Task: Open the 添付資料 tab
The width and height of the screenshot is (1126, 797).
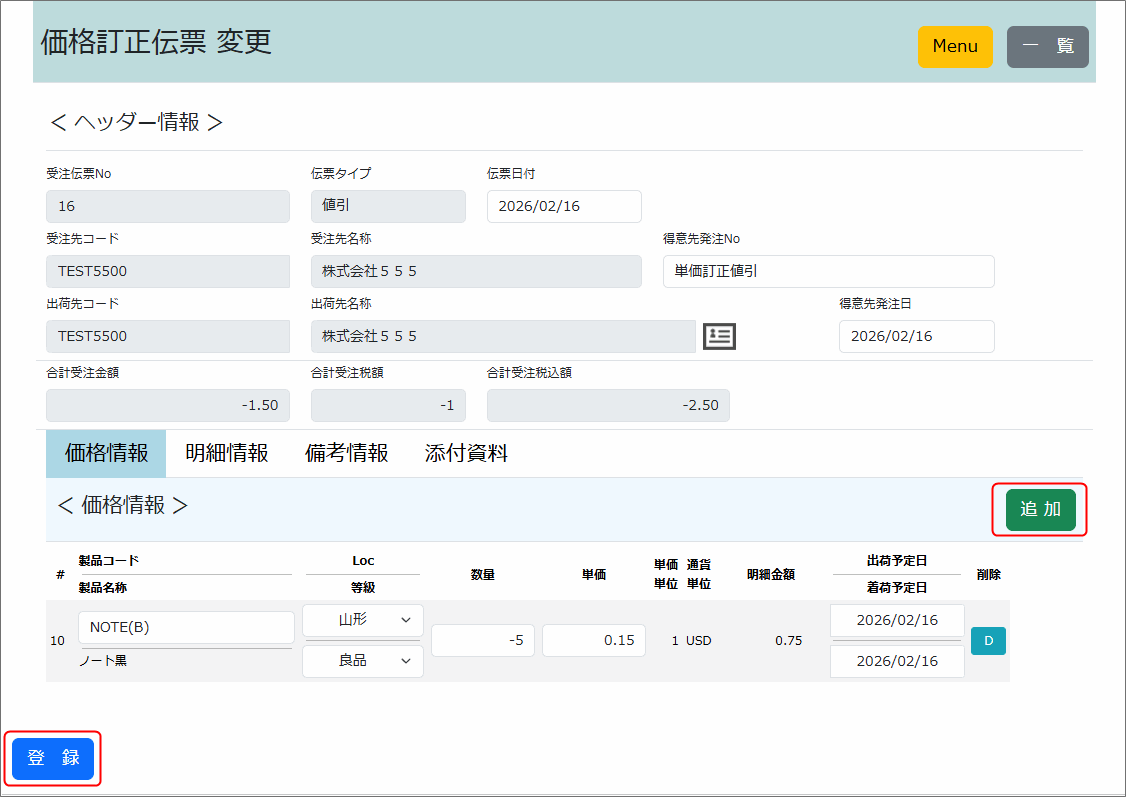Action: pos(466,454)
